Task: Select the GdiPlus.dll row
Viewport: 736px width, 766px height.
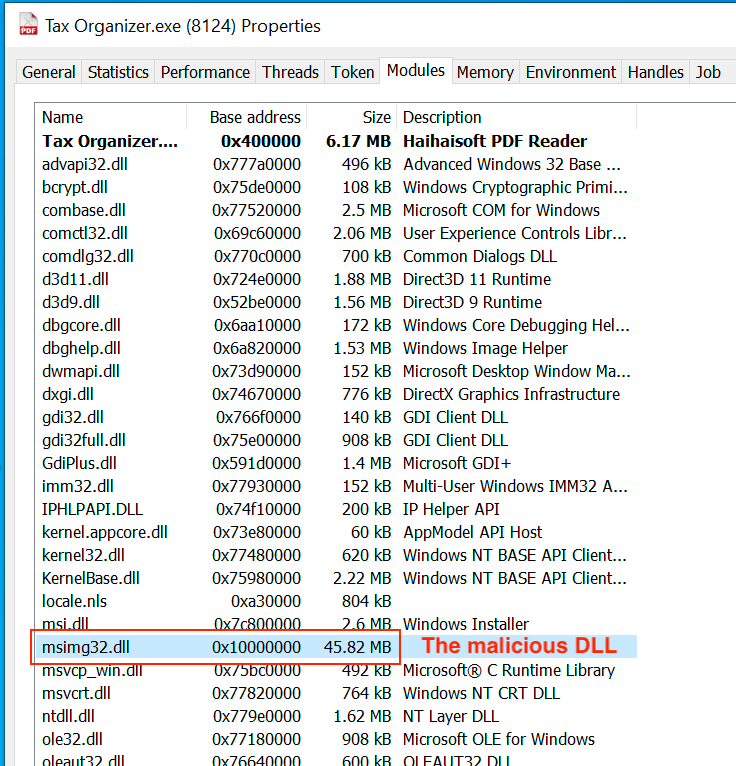Action: click(x=336, y=463)
